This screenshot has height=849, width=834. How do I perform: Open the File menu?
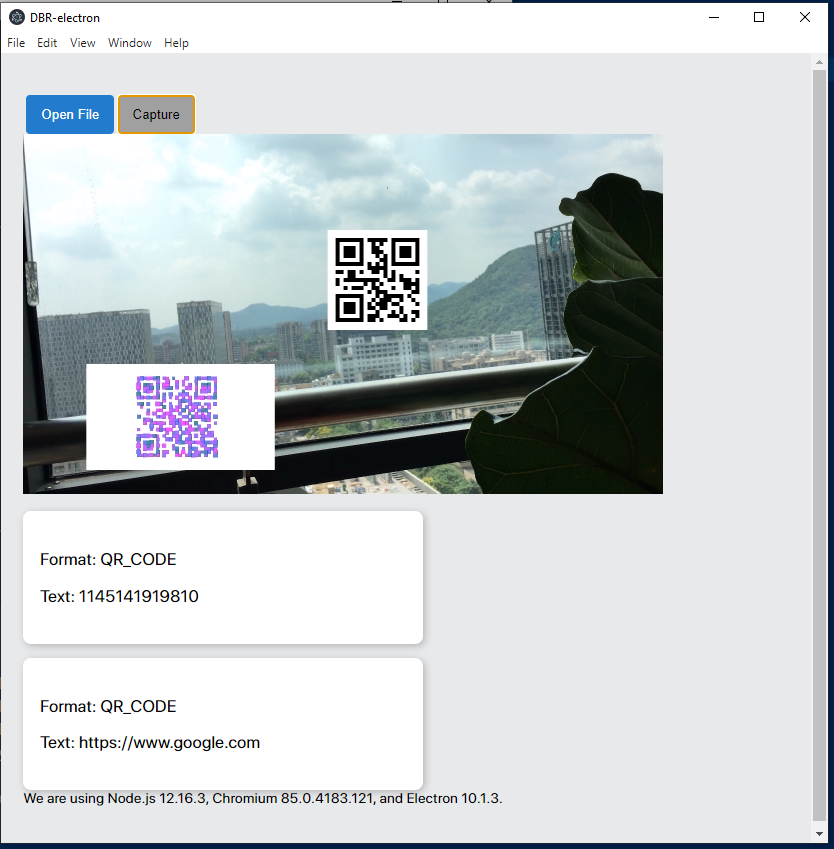pyautogui.click(x=16, y=43)
